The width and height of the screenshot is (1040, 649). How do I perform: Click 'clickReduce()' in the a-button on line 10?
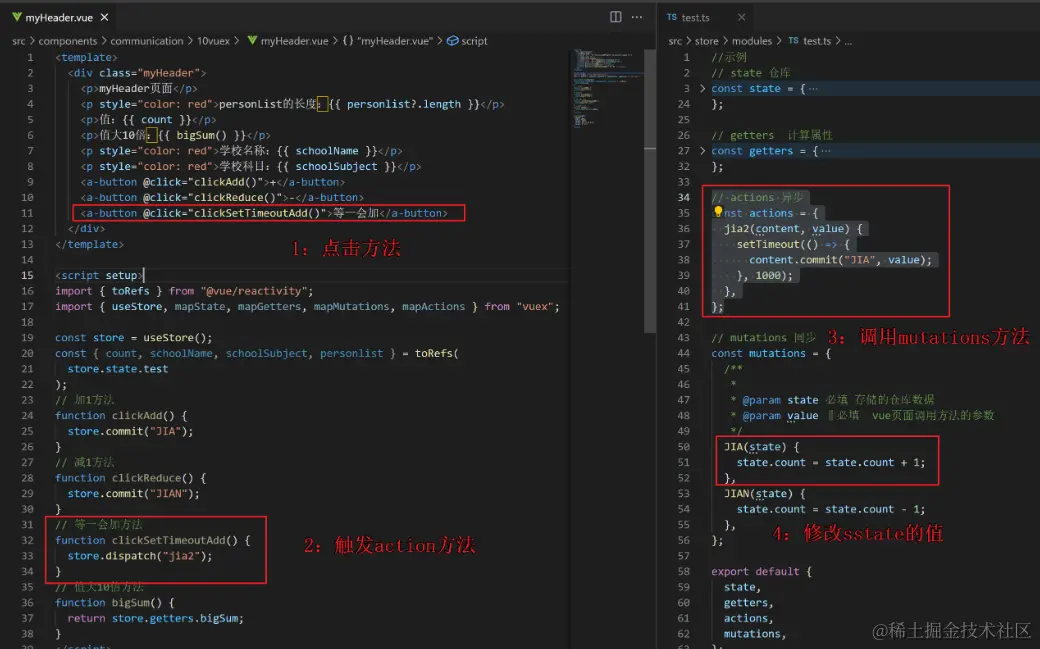tap(235, 197)
